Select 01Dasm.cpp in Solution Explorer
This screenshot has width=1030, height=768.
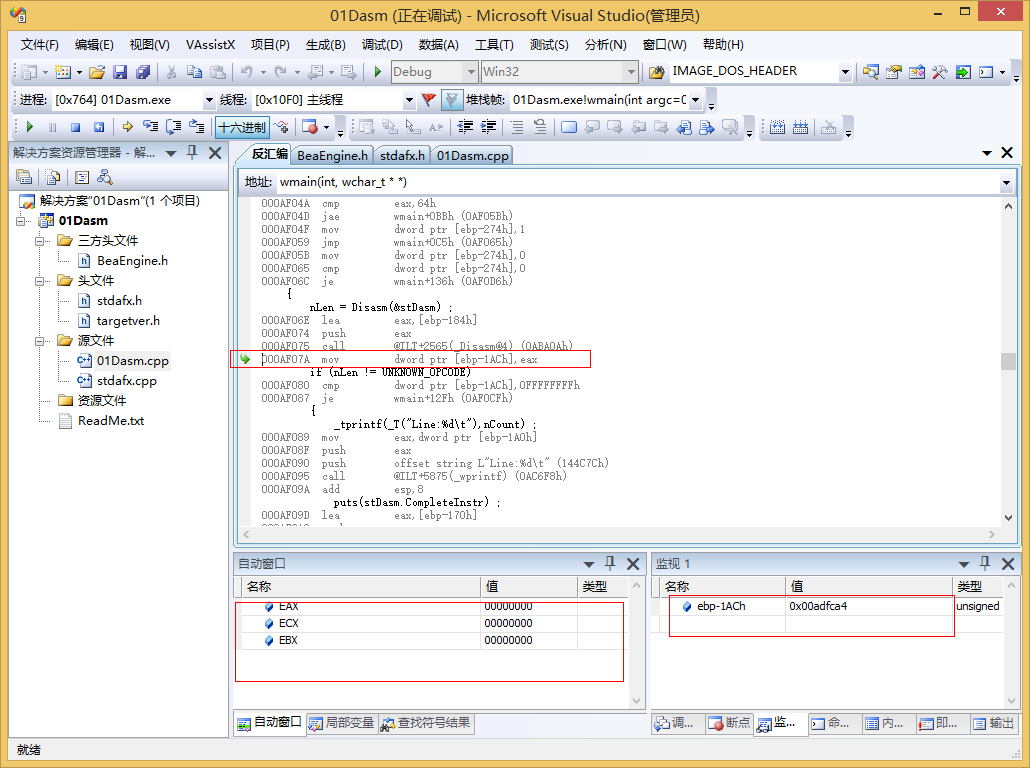(132, 361)
